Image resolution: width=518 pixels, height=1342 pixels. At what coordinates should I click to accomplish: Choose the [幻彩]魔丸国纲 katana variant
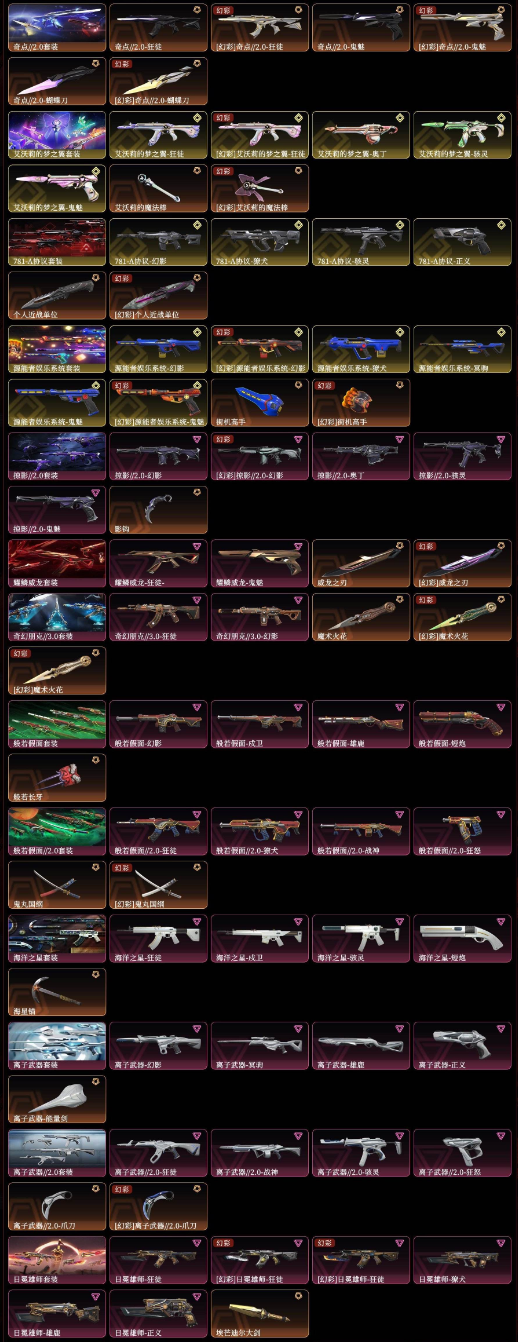point(158,886)
